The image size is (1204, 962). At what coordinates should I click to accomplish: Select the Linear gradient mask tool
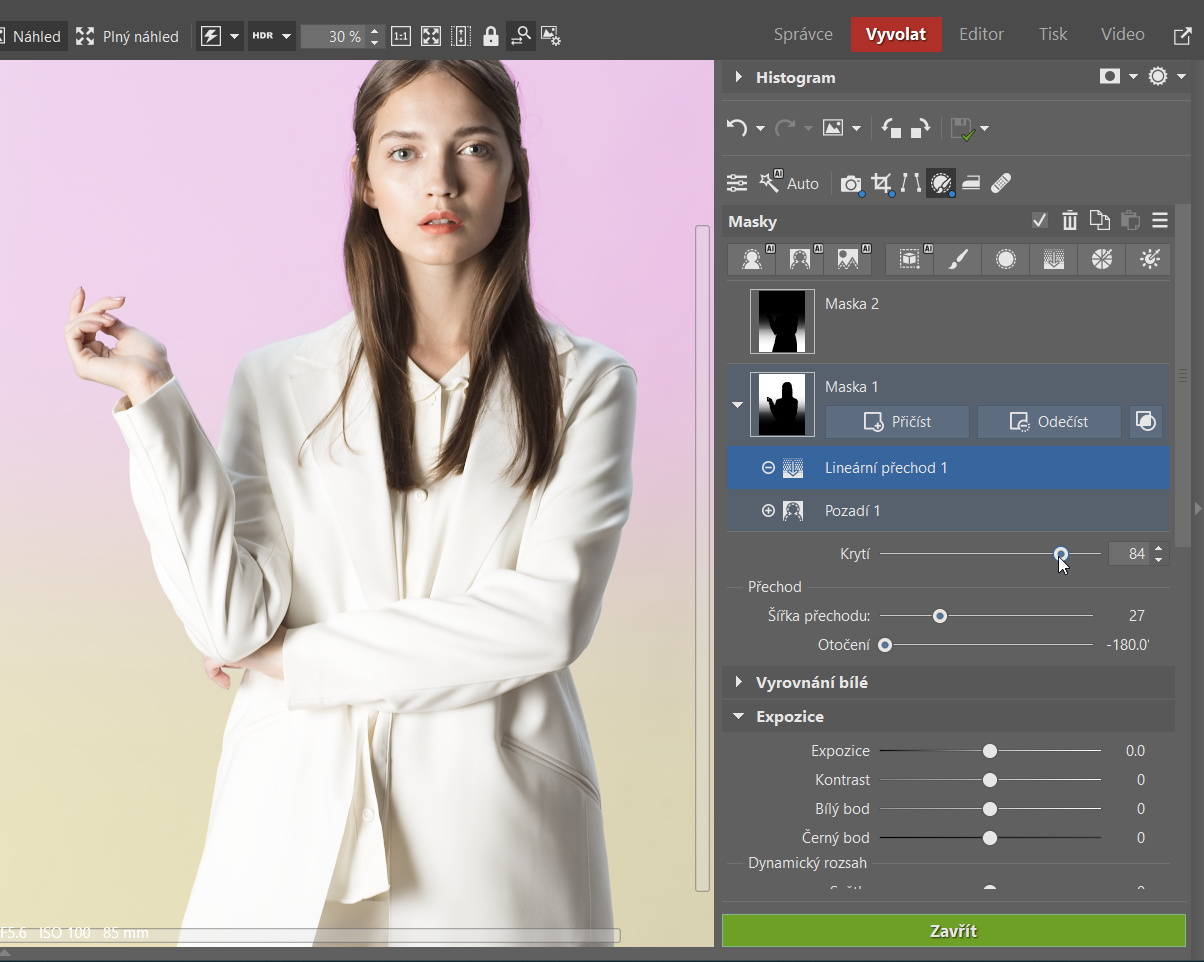click(x=1053, y=260)
